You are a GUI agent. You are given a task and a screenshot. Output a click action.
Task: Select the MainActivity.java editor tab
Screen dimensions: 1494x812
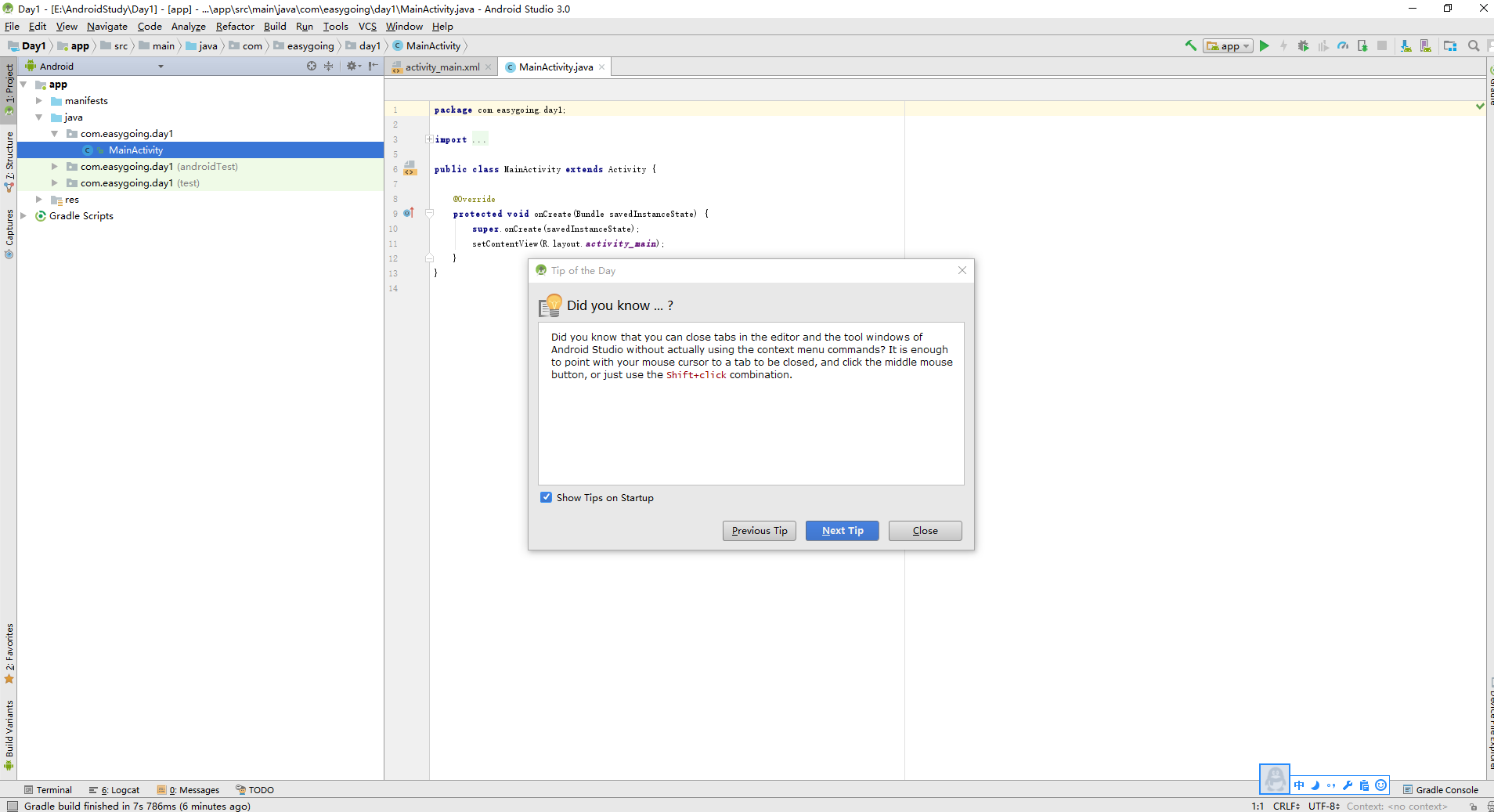555,67
